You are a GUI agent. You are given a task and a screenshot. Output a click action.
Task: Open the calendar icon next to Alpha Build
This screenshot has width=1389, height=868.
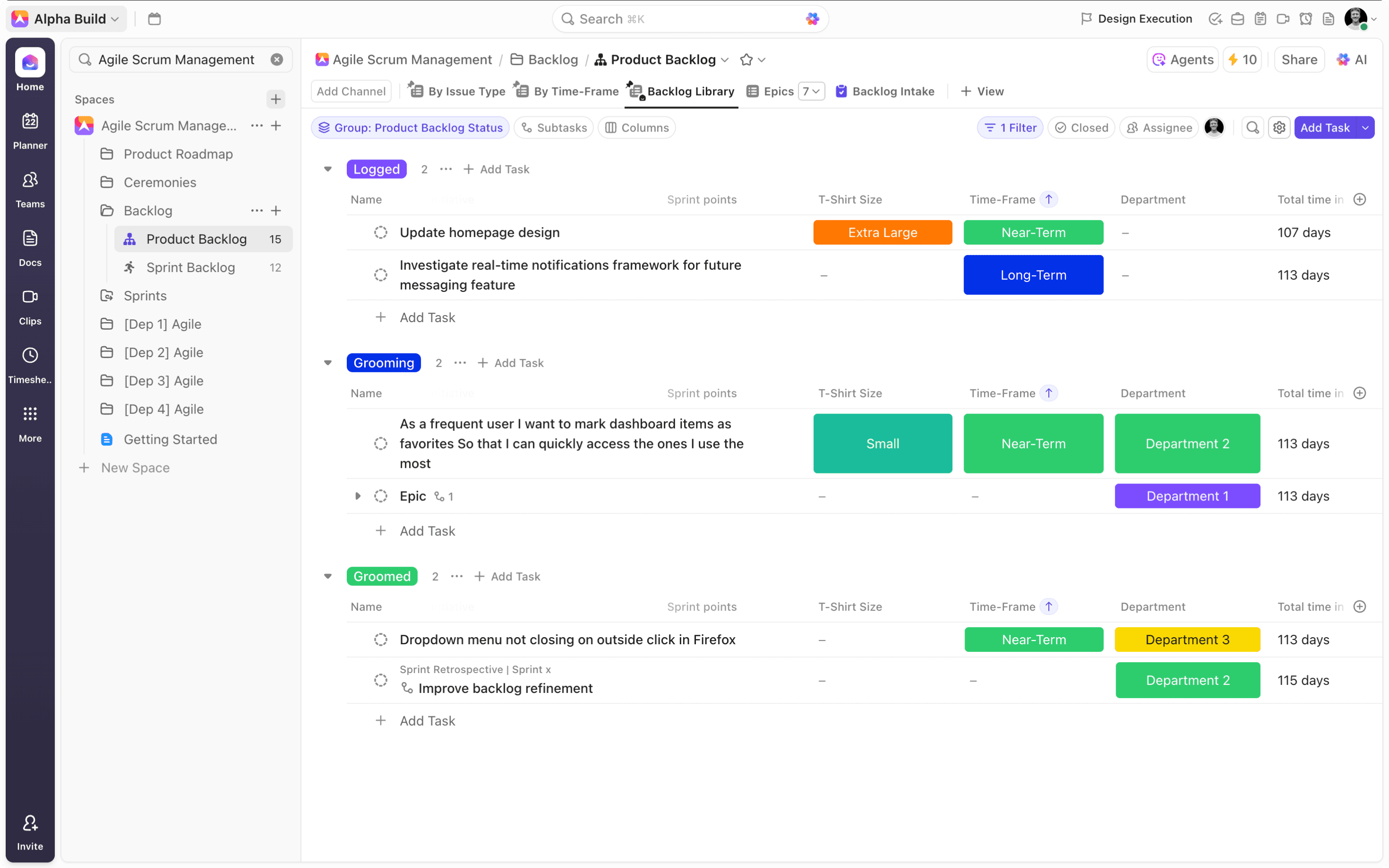point(154,18)
